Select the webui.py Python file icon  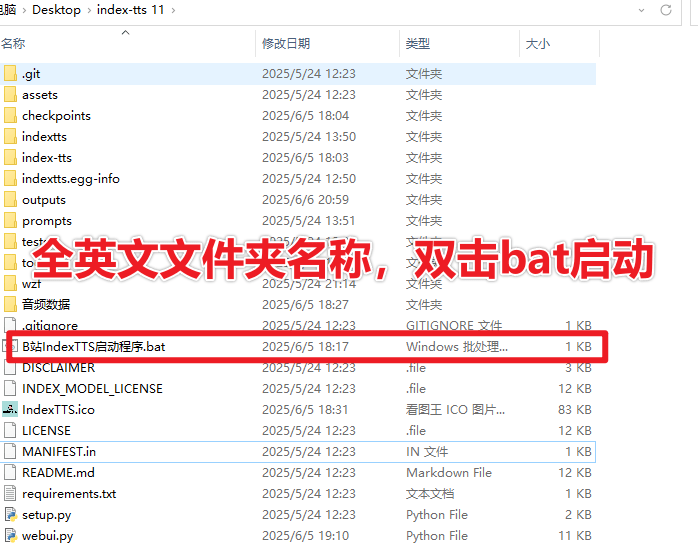tap(10, 536)
